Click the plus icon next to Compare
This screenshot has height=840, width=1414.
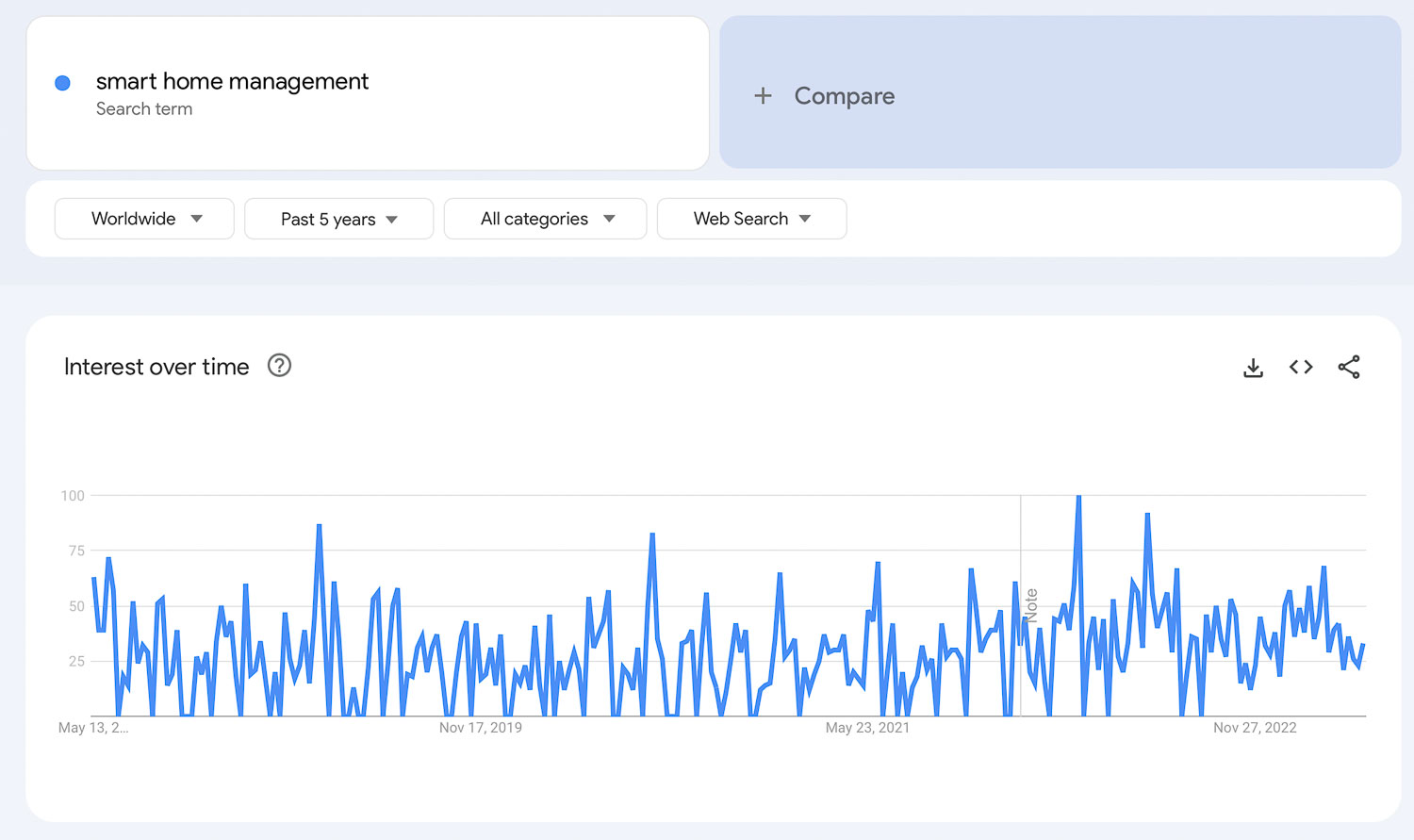pos(762,95)
